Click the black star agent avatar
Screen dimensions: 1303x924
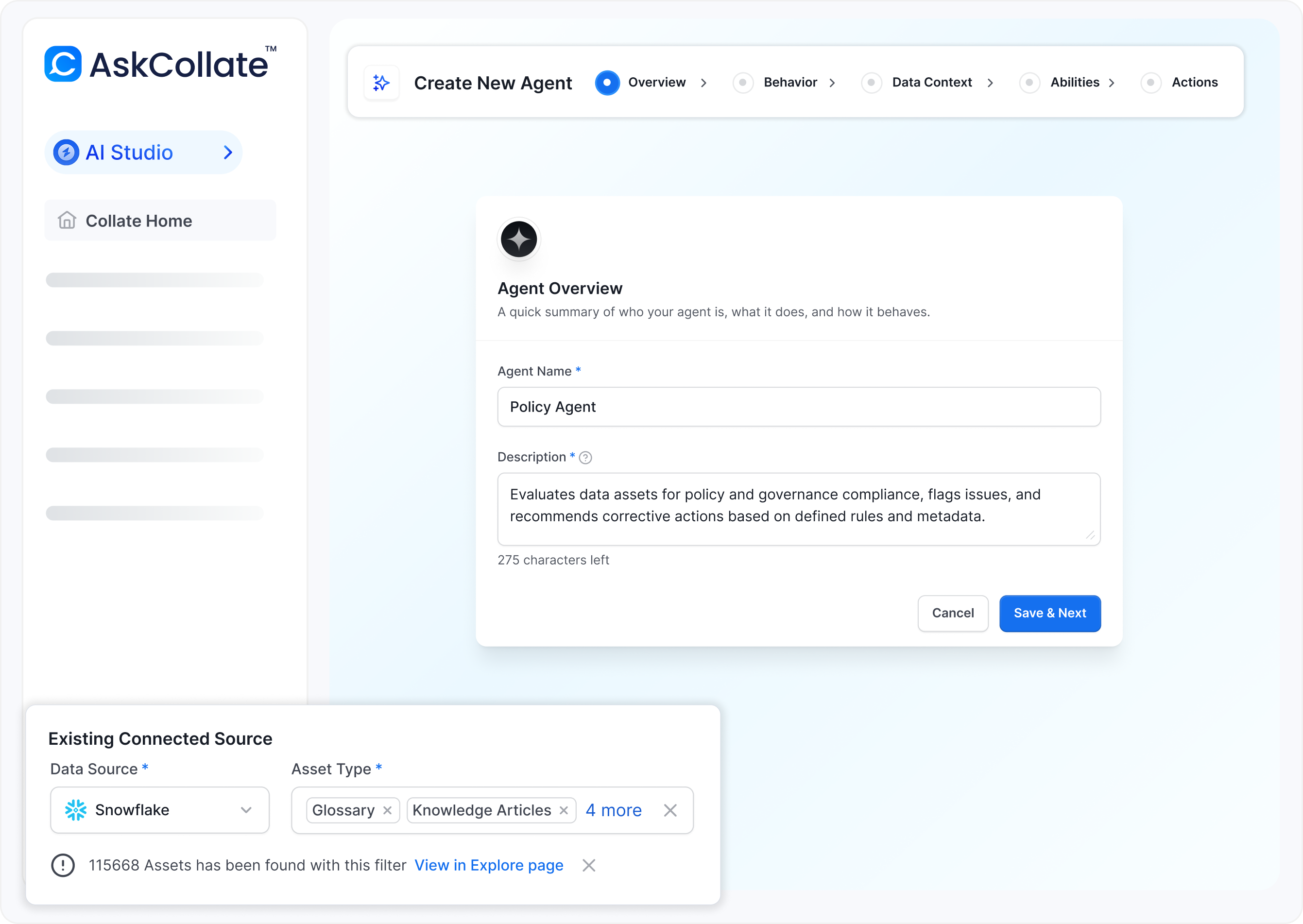point(518,240)
